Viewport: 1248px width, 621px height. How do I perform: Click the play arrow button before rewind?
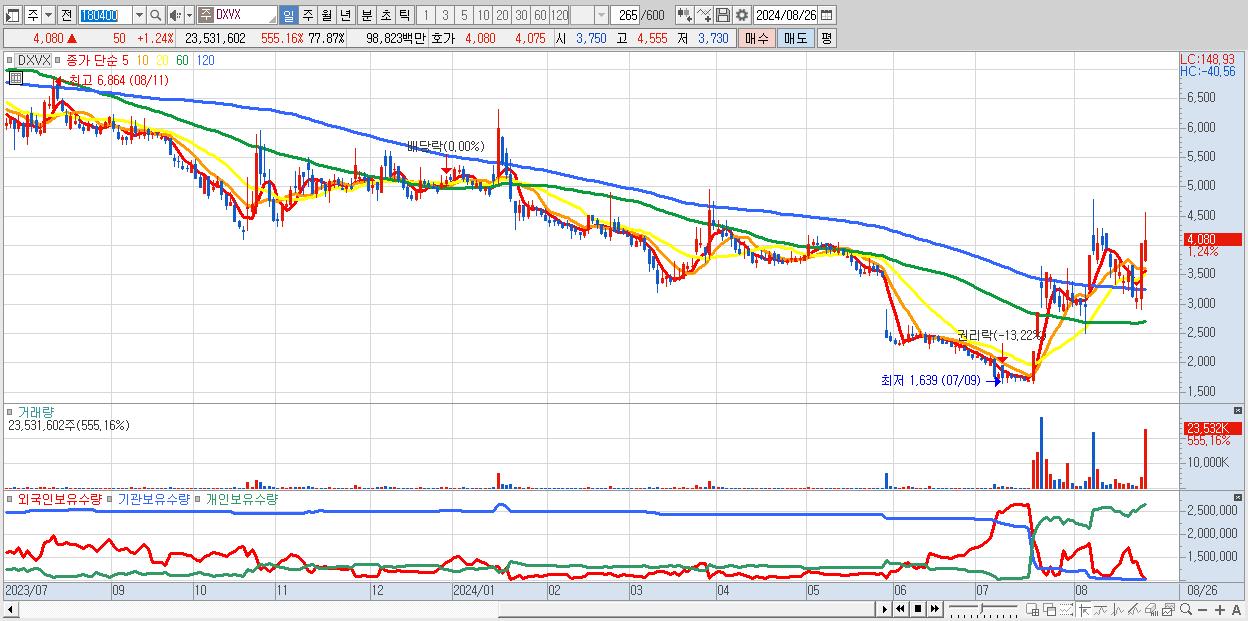pos(884,609)
